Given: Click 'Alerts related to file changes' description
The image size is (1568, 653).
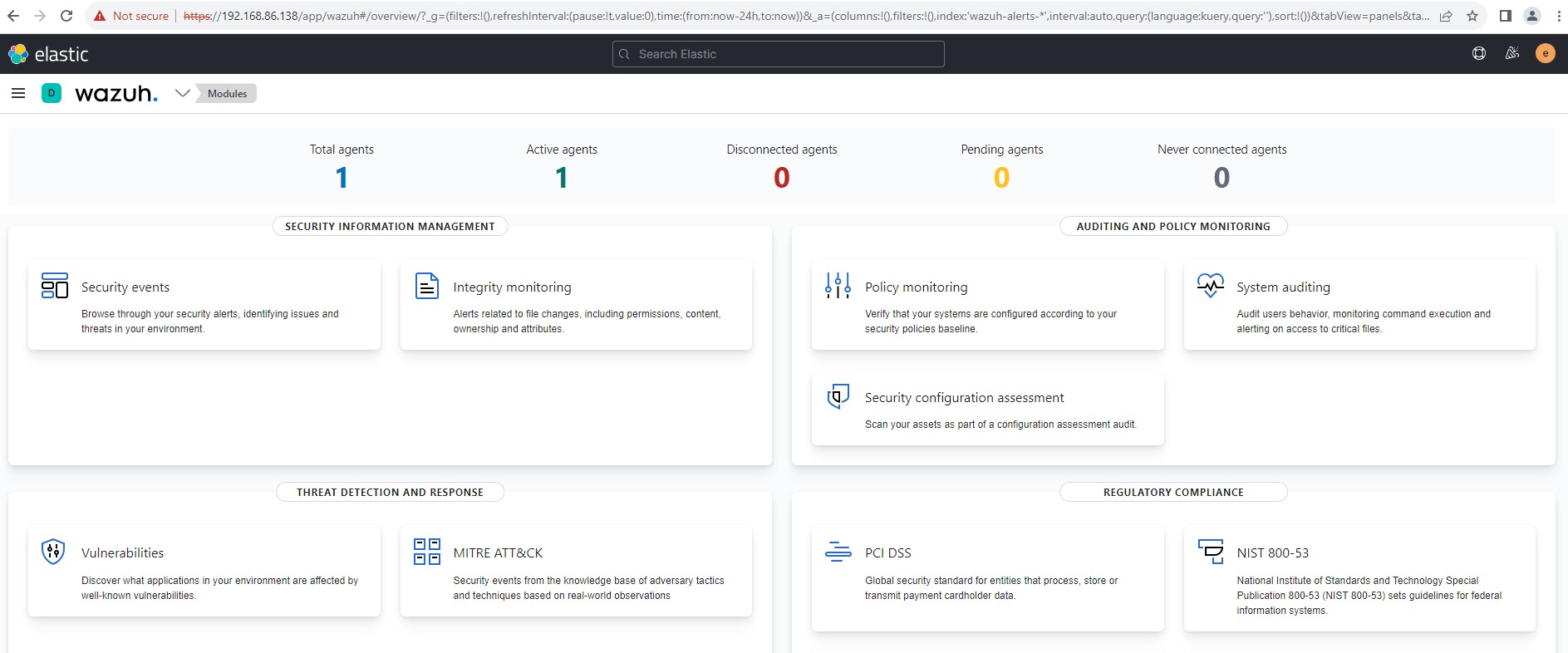Looking at the screenshot, I should click(x=587, y=322).
